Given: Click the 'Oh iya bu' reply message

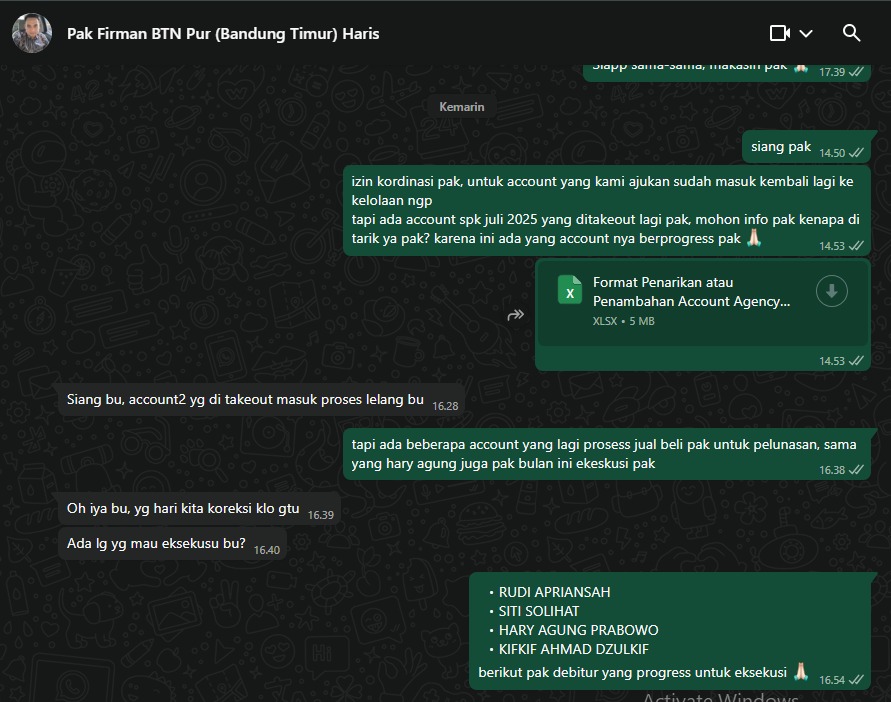Looking at the screenshot, I should point(183,509).
